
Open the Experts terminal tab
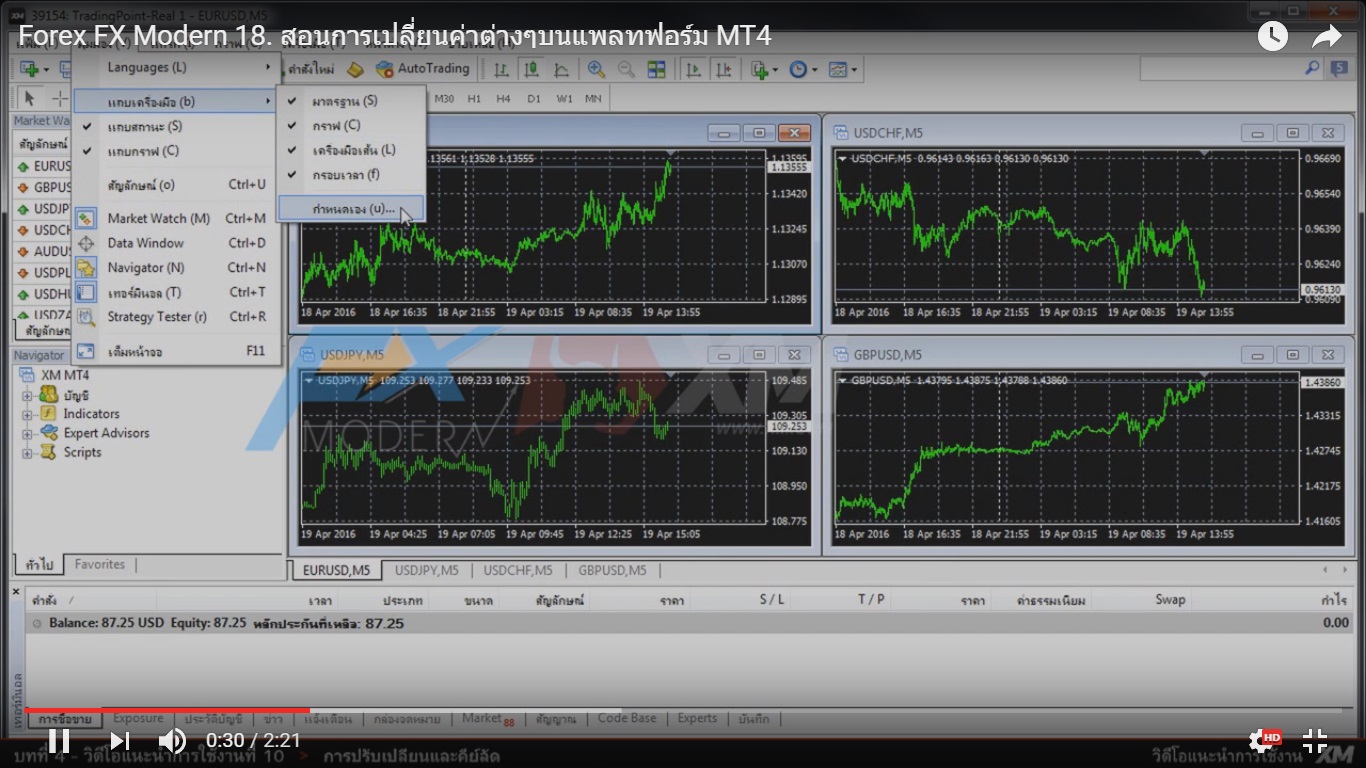pyautogui.click(x=697, y=718)
